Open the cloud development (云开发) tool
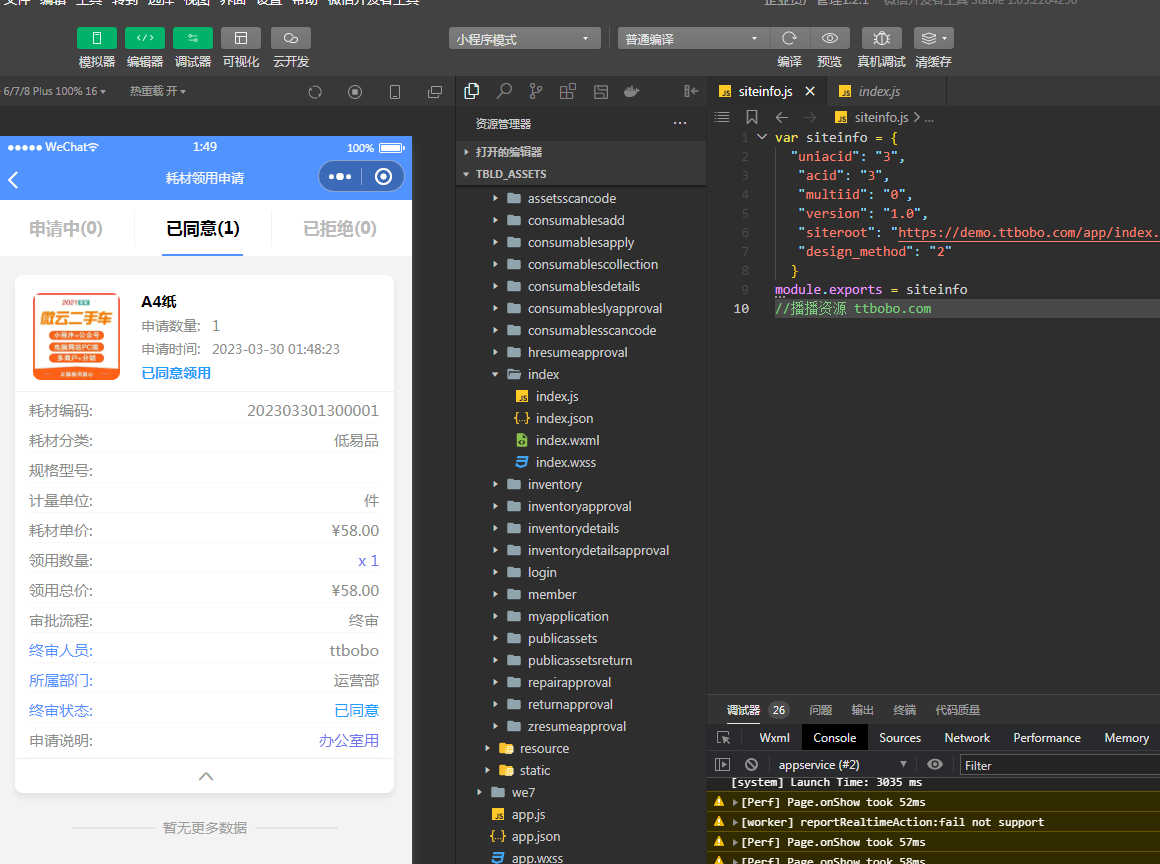Screen dimensions: 1160x864 (x=291, y=38)
